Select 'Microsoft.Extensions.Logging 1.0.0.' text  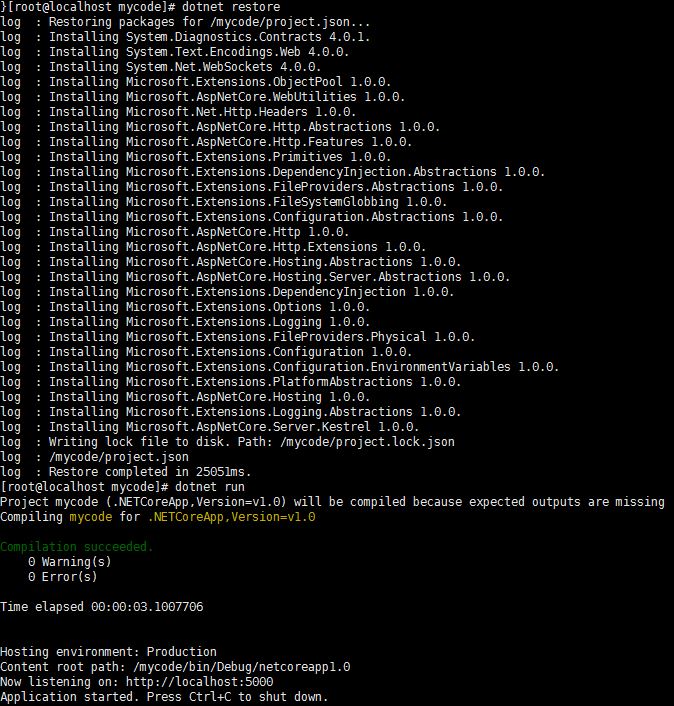[x=248, y=322]
